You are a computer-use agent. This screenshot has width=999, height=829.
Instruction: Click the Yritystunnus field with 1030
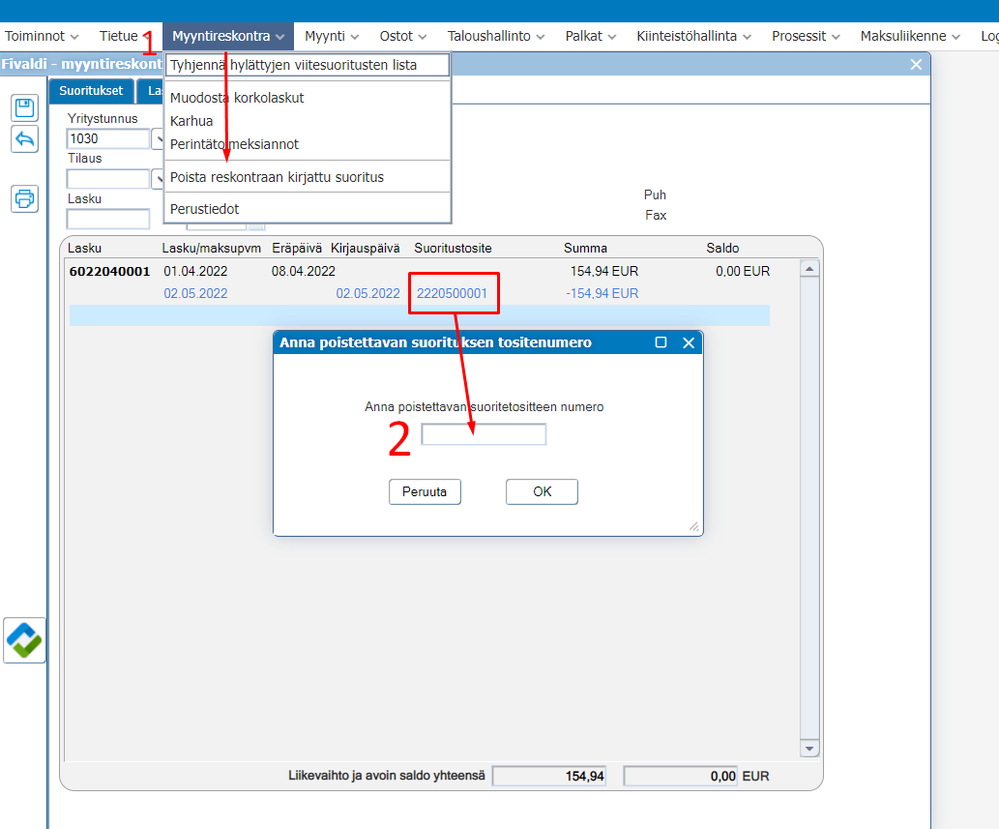(108, 139)
